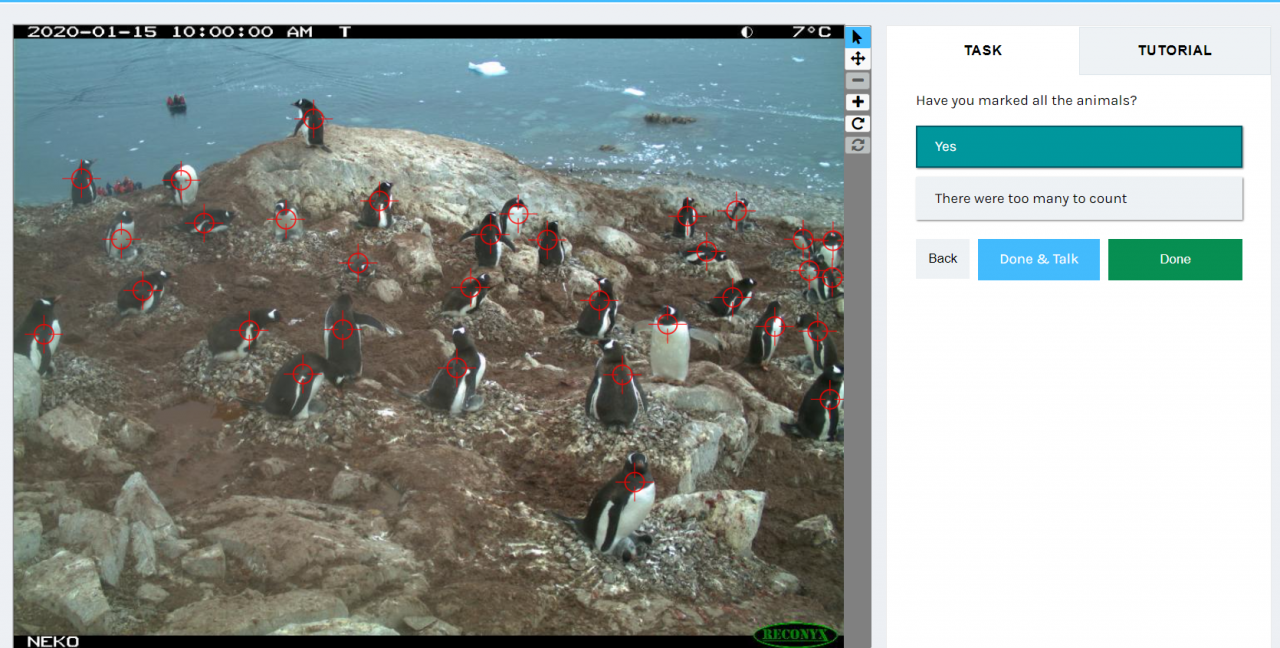Activate the pan move tool
This screenshot has width=1280, height=648.
click(x=858, y=59)
